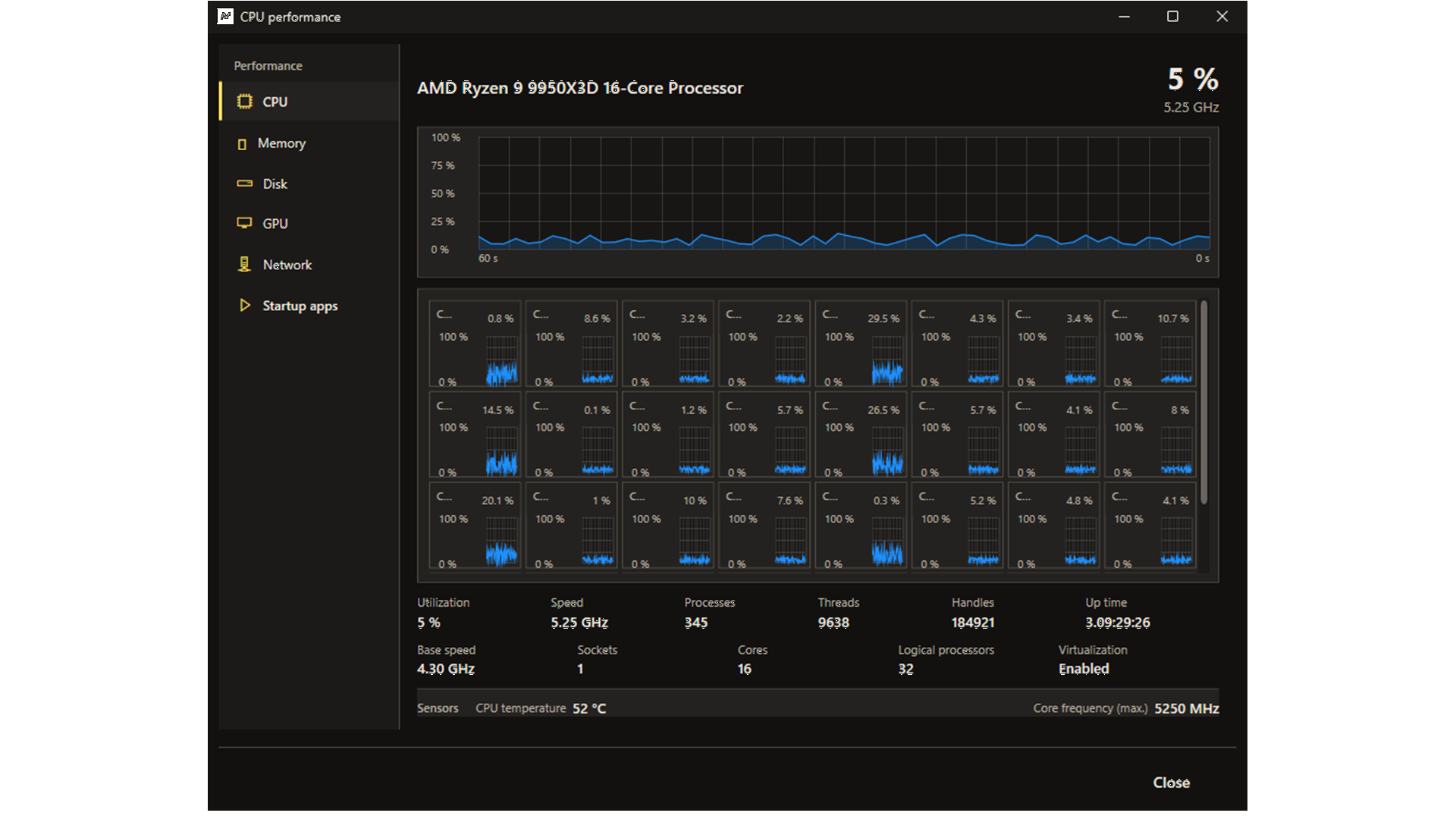Screen dimensions: 1456x819
Task: Click the core grid vertical scrollbar
Action: point(1203,402)
